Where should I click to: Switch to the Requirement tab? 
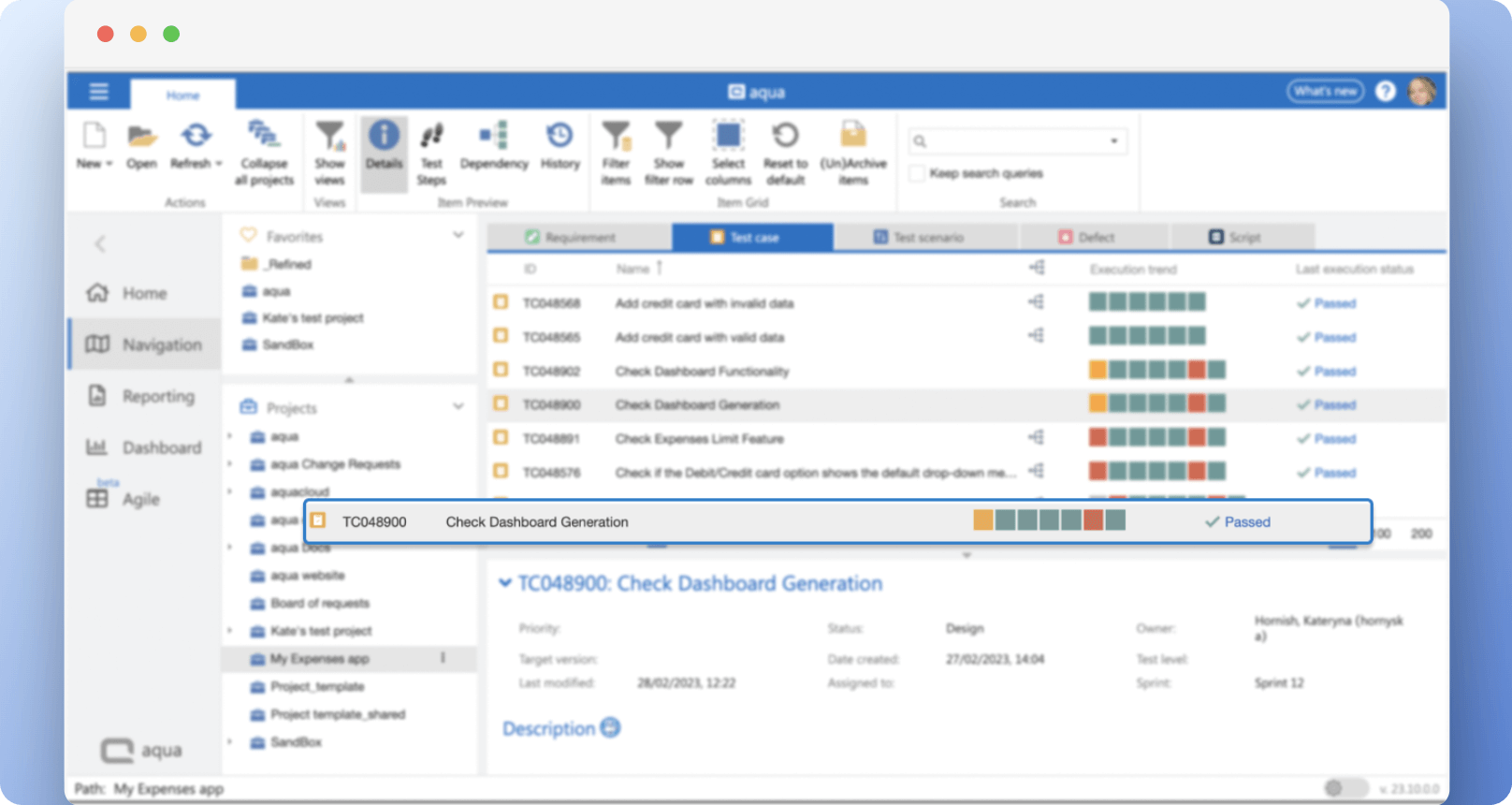coord(579,237)
